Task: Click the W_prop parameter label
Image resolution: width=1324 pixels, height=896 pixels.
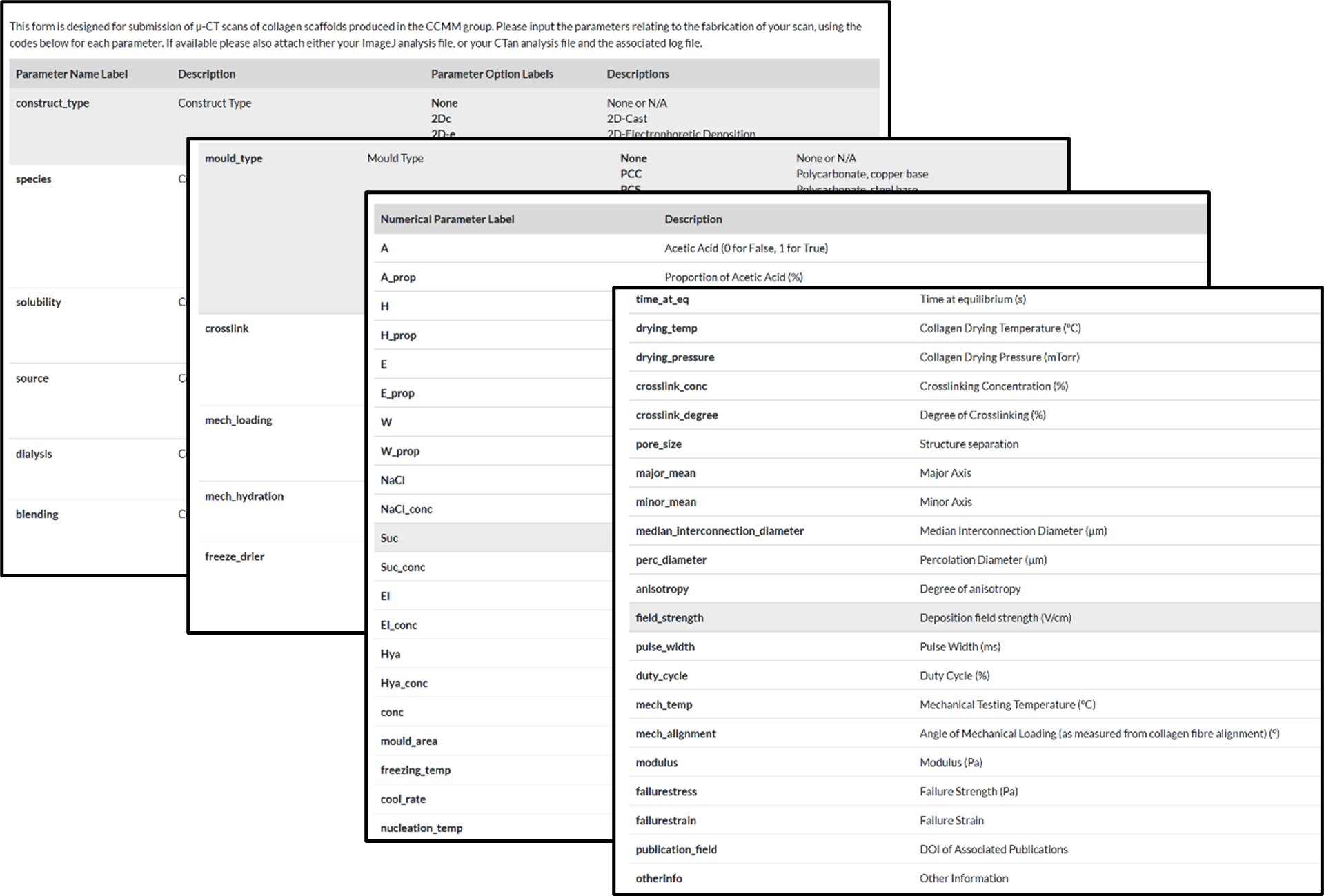Action: point(400,451)
